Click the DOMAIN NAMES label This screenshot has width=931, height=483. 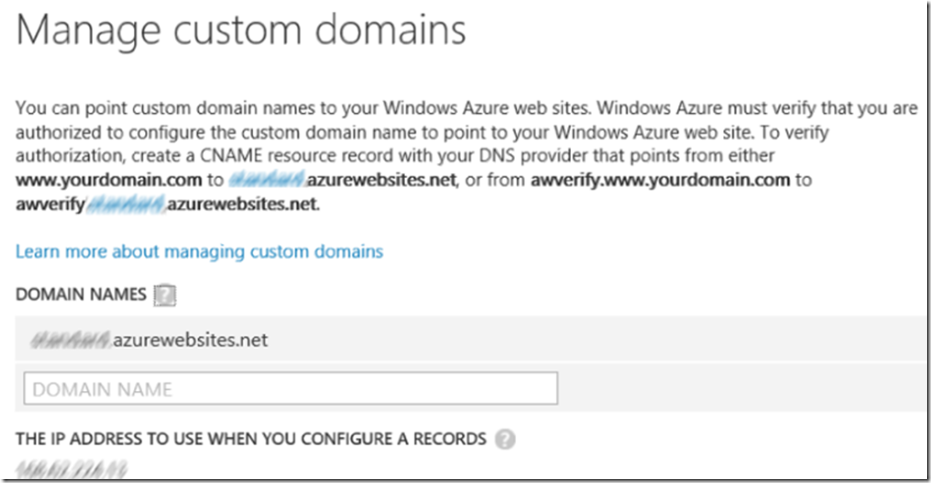(x=81, y=294)
